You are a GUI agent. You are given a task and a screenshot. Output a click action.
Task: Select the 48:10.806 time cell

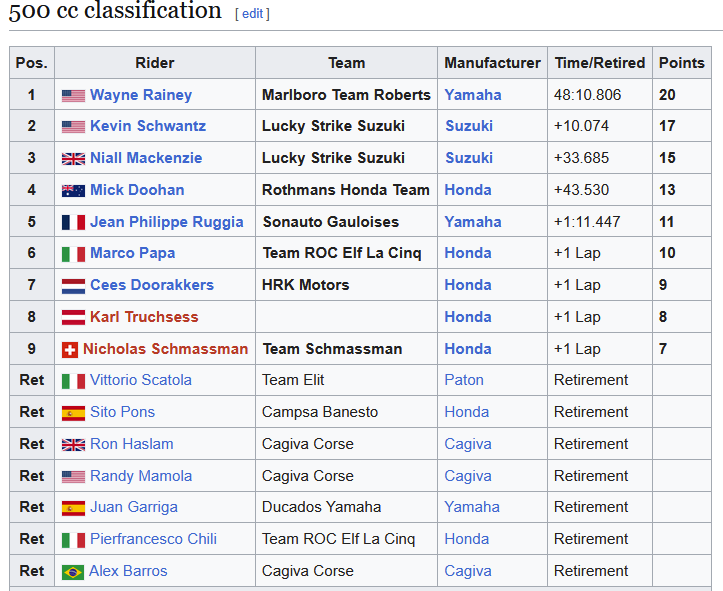(x=600, y=95)
